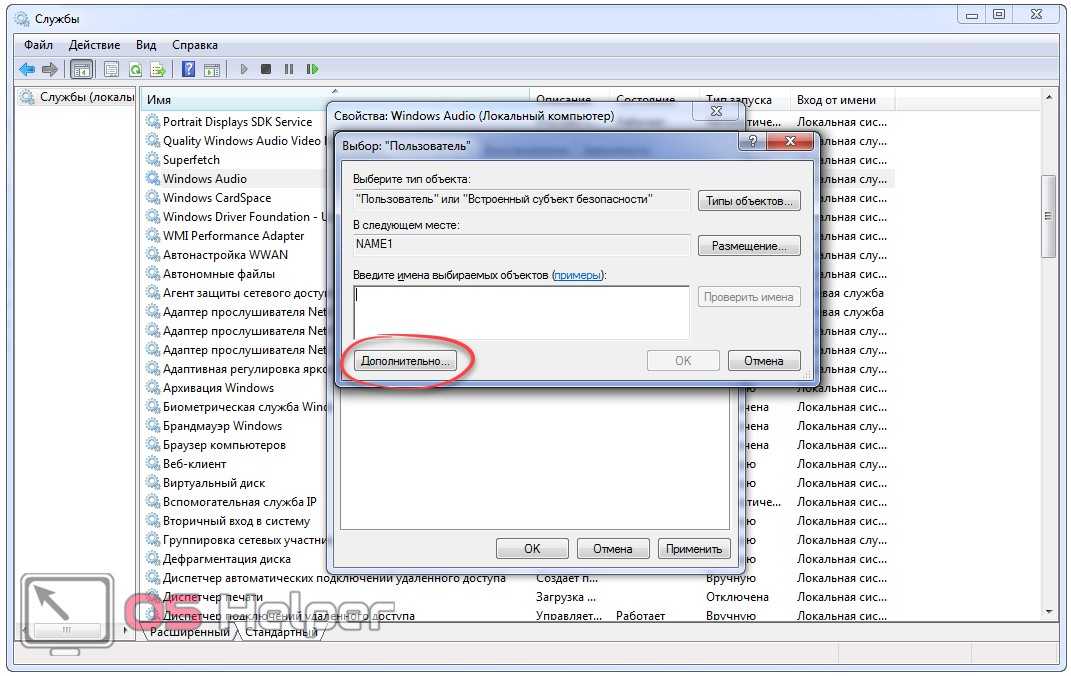1071x676 pixels.
Task: Sort by the Тип запуска column header
Action: [x=745, y=100]
